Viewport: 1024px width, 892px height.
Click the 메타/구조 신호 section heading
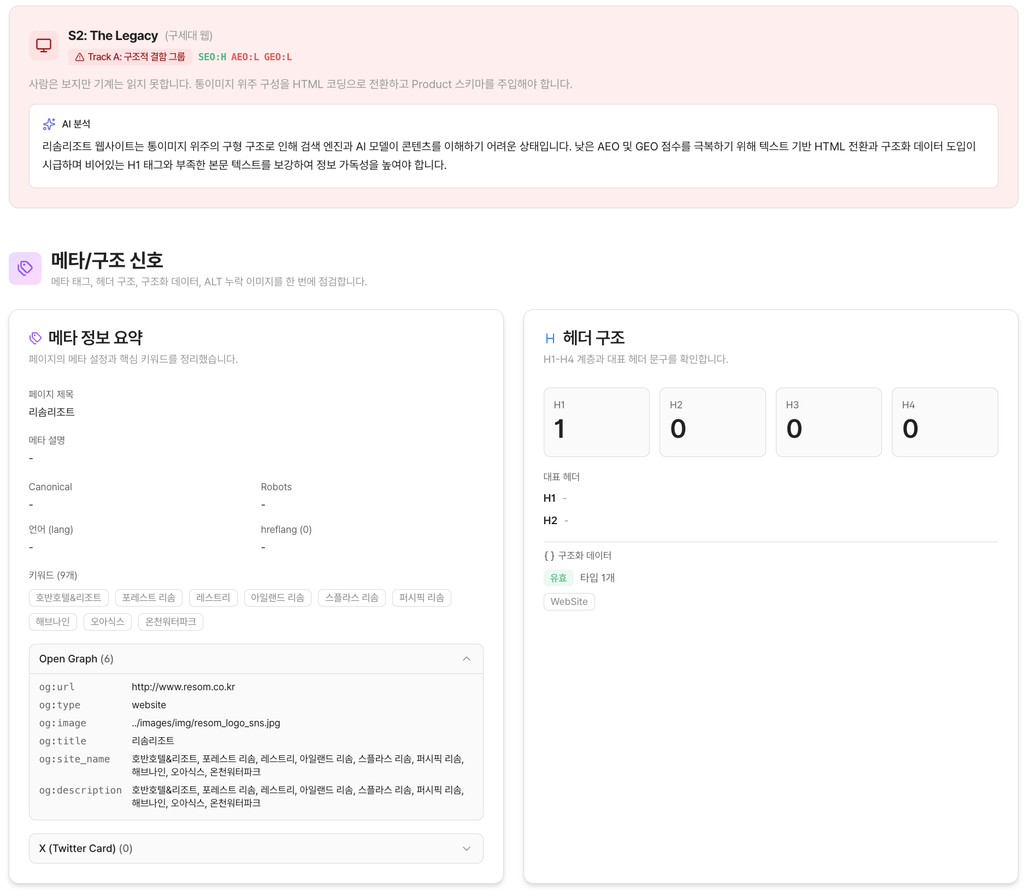point(107,260)
